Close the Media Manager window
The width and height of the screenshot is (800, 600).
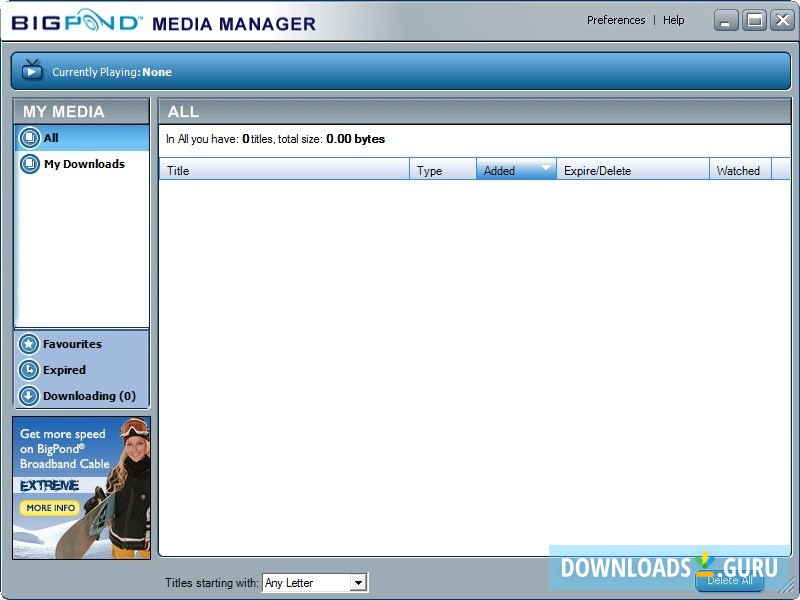coord(783,20)
